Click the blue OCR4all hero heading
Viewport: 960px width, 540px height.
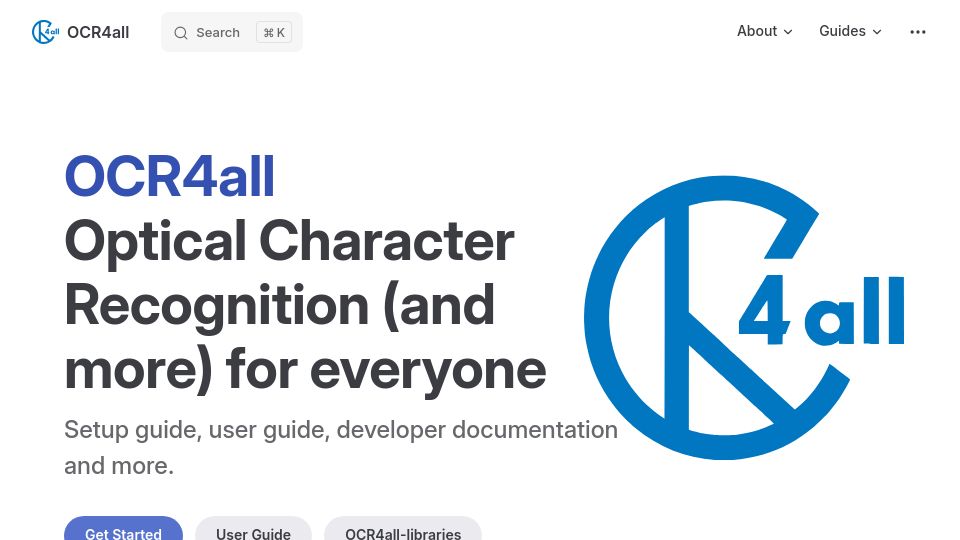pos(170,176)
